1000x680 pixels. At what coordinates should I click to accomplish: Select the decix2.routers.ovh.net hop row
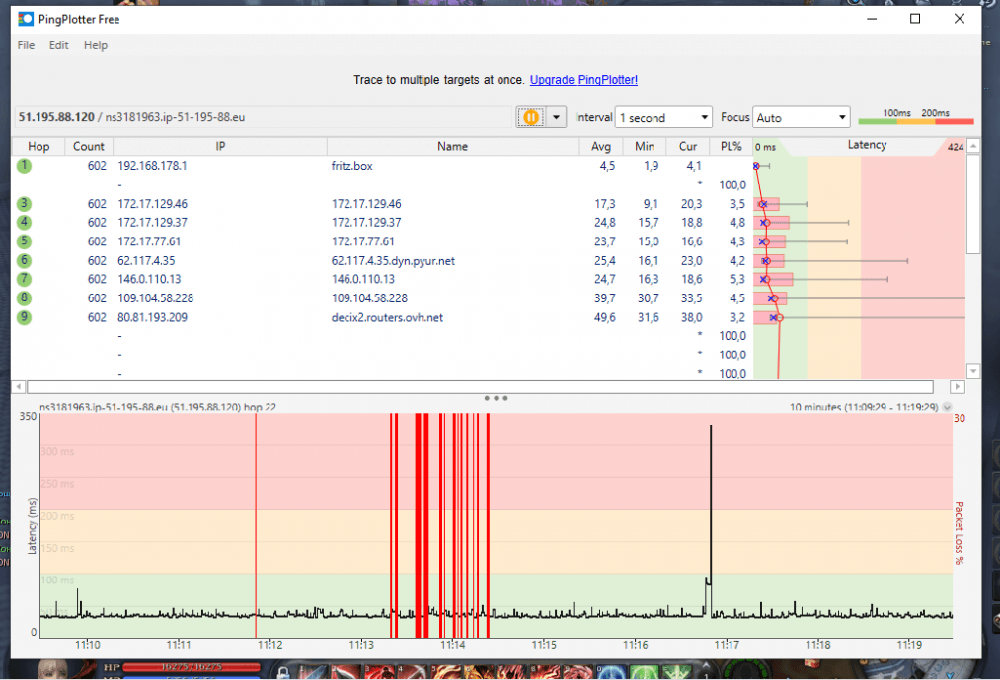coord(386,318)
